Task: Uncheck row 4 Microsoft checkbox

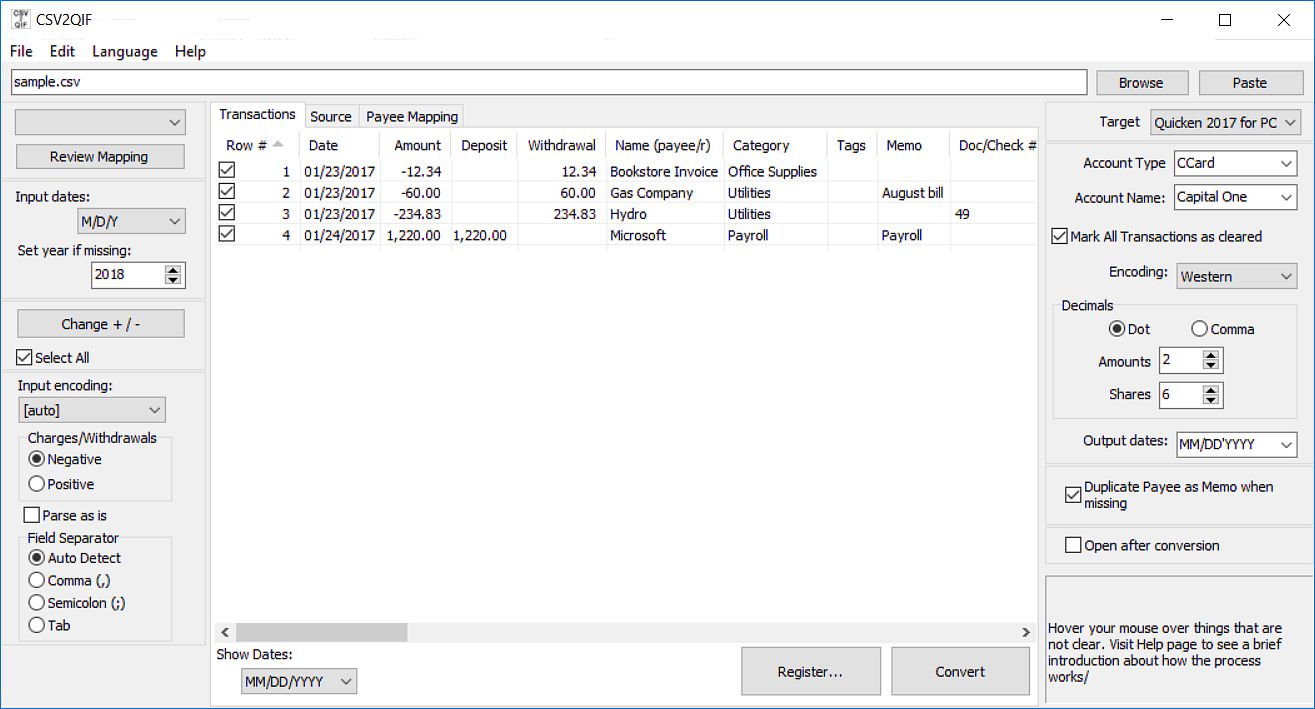Action: pos(227,234)
